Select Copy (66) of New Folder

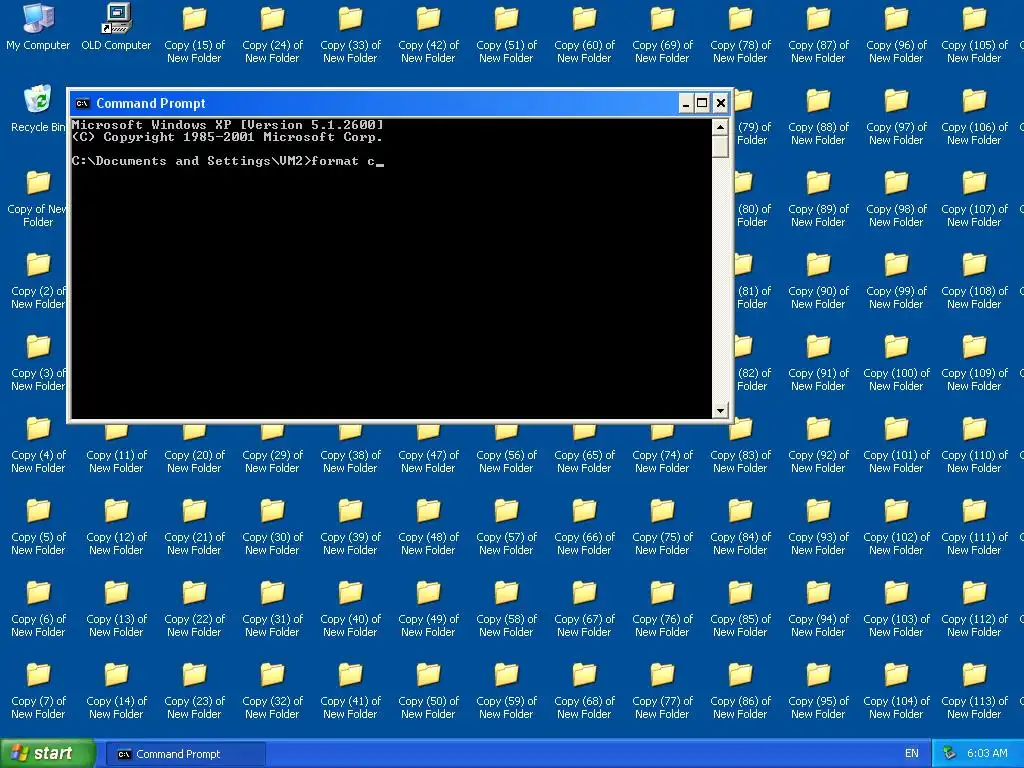[584, 526]
